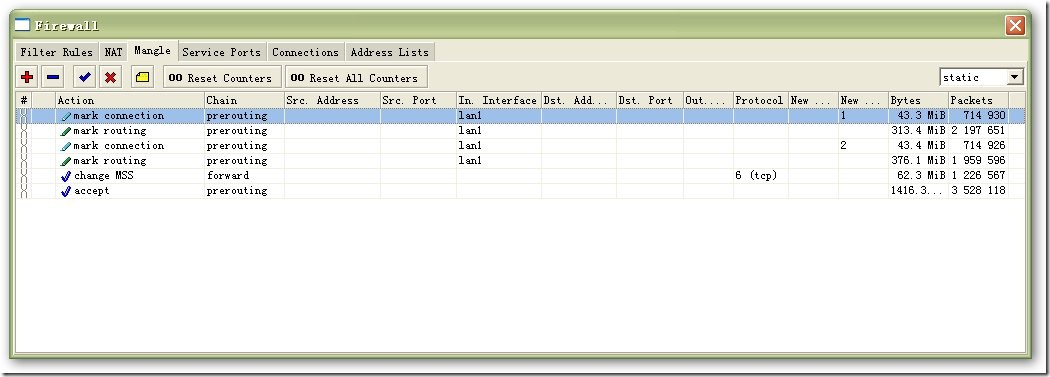
Task: Open the Service Ports tab
Action: click(x=222, y=52)
